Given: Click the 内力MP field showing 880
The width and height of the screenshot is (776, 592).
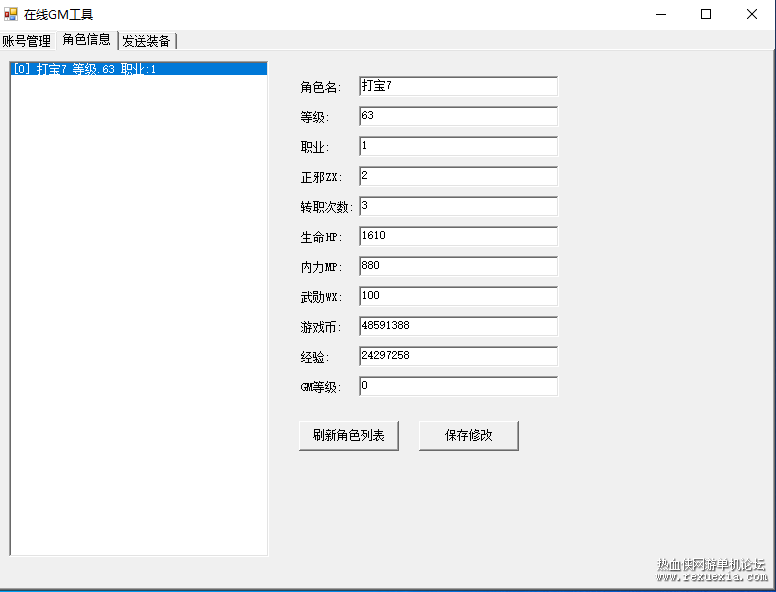Looking at the screenshot, I should 458,266.
